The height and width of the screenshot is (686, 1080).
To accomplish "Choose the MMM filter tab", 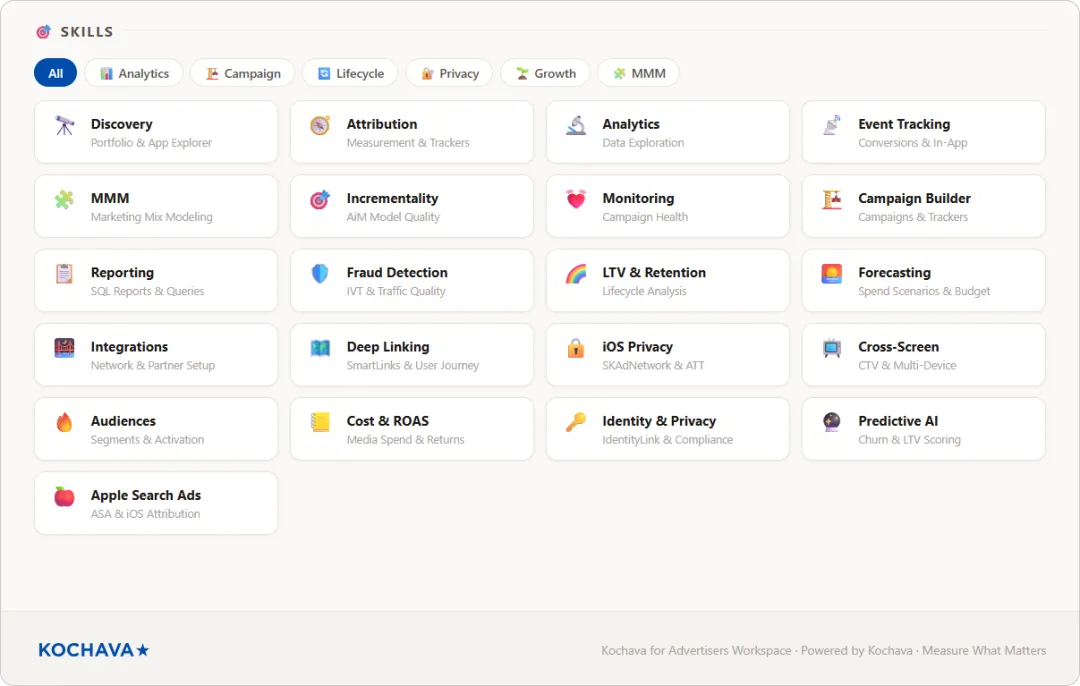I will point(638,73).
